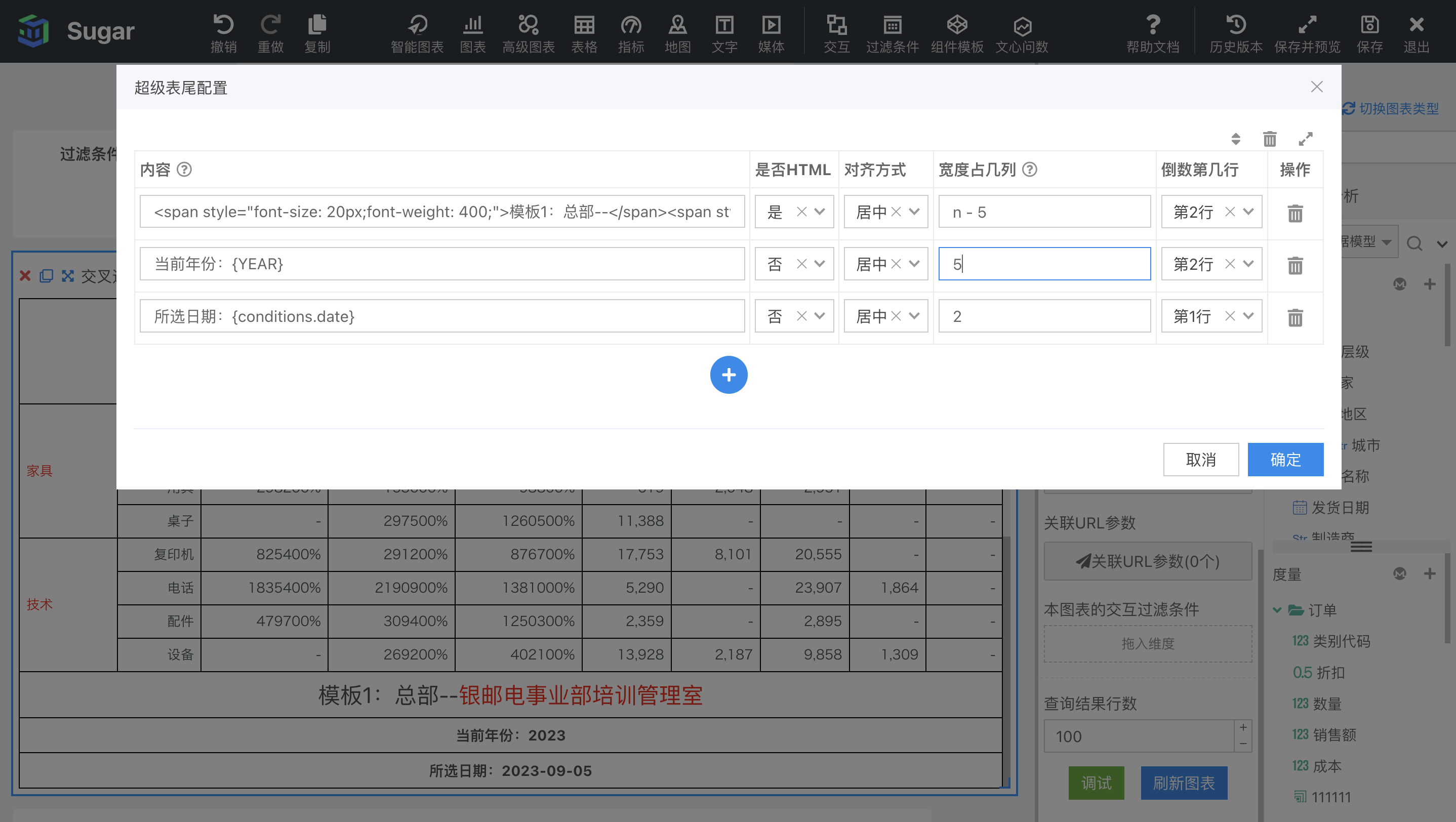Clear the 是 value in first row
Screen dimensions: 1456x822
(x=801, y=212)
